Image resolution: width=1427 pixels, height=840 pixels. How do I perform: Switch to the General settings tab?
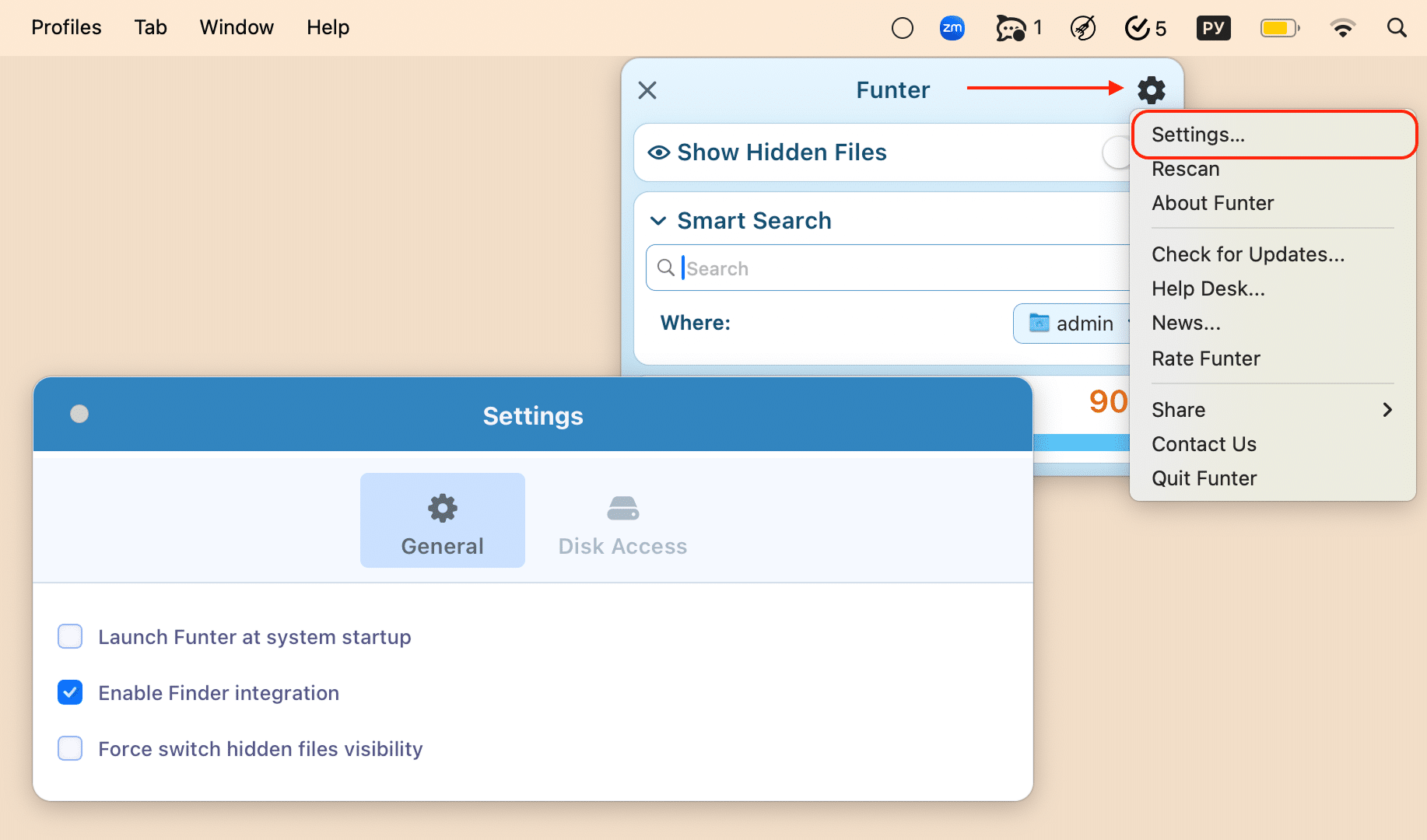click(443, 520)
